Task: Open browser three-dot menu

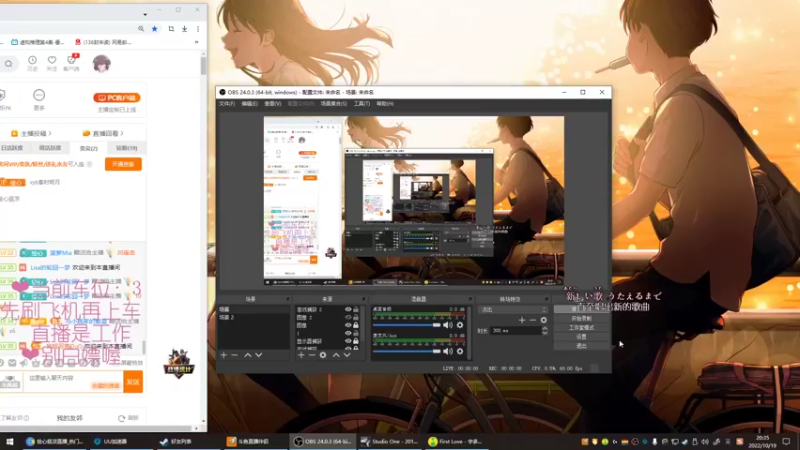Action: tap(198, 29)
